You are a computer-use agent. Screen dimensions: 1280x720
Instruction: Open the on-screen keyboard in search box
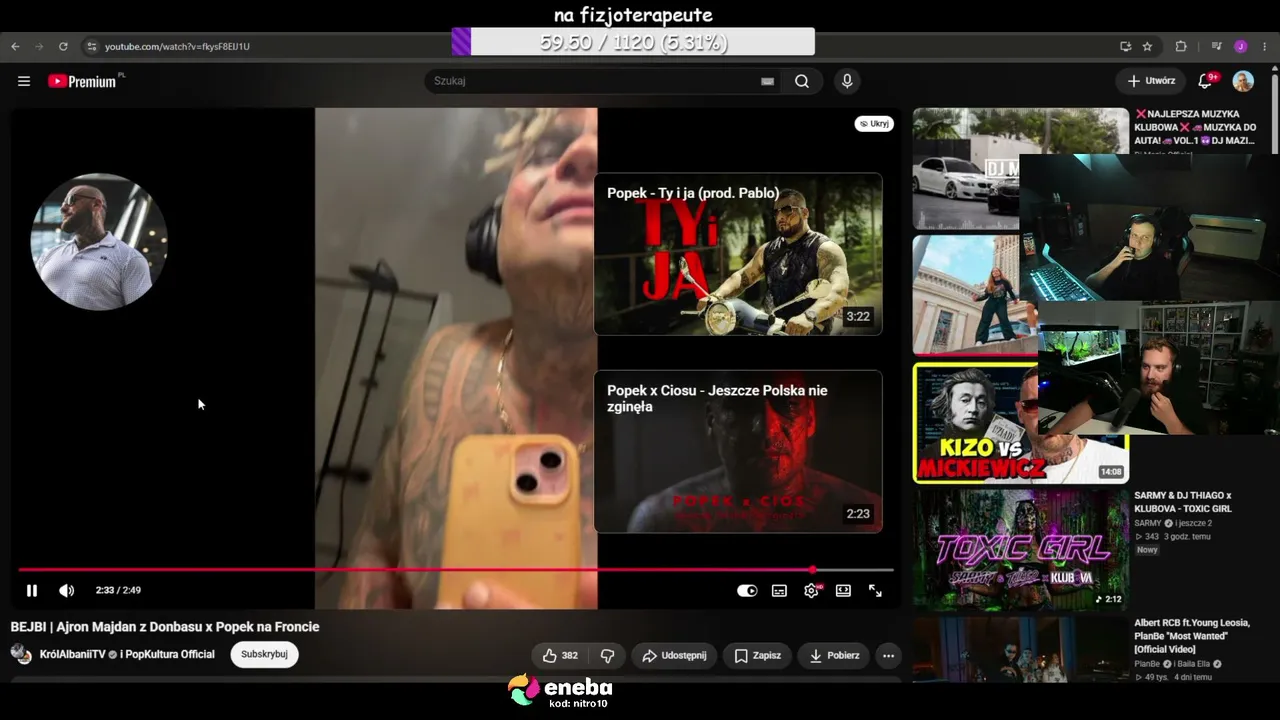click(x=767, y=81)
